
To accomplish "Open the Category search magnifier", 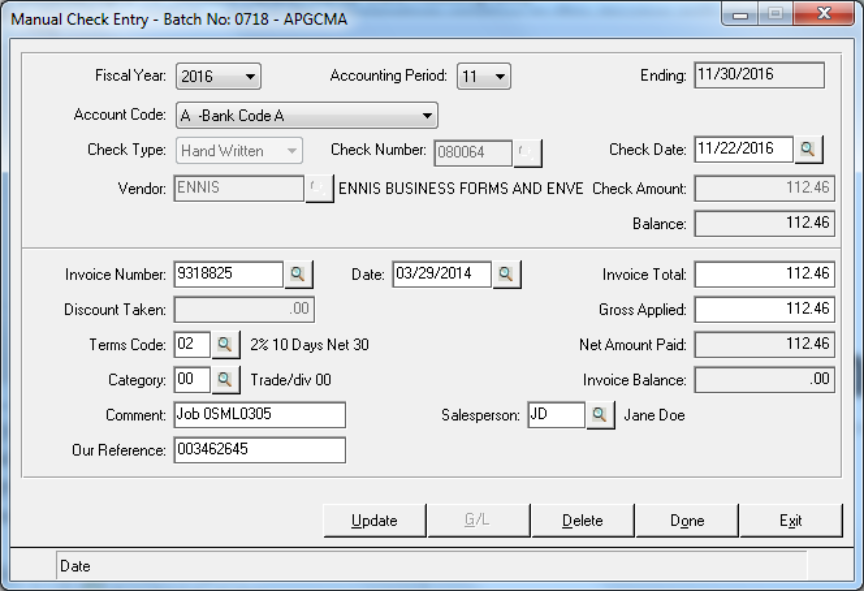I will pyautogui.click(x=225, y=379).
